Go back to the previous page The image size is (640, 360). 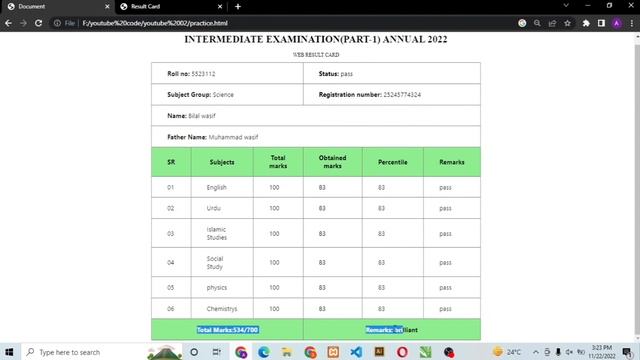pyautogui.click(x=8, y=23)
